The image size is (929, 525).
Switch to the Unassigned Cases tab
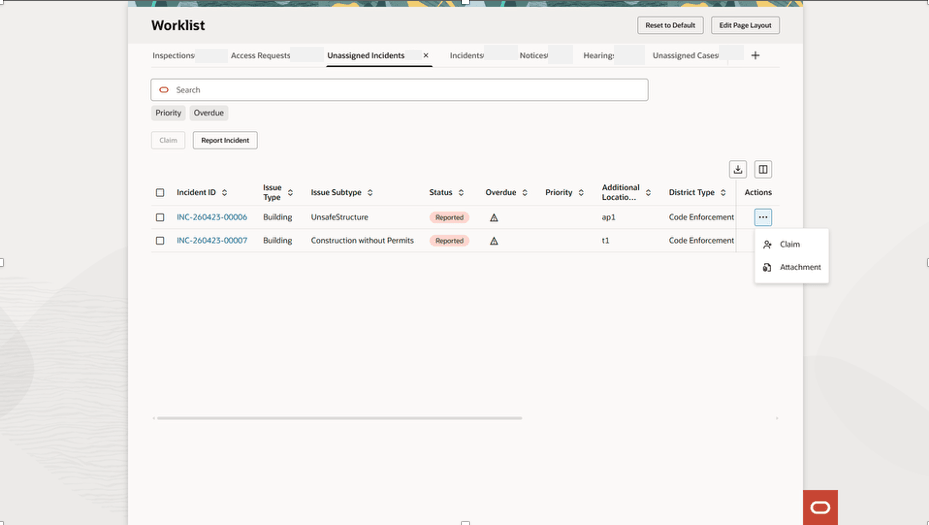(x=685, y=55)
